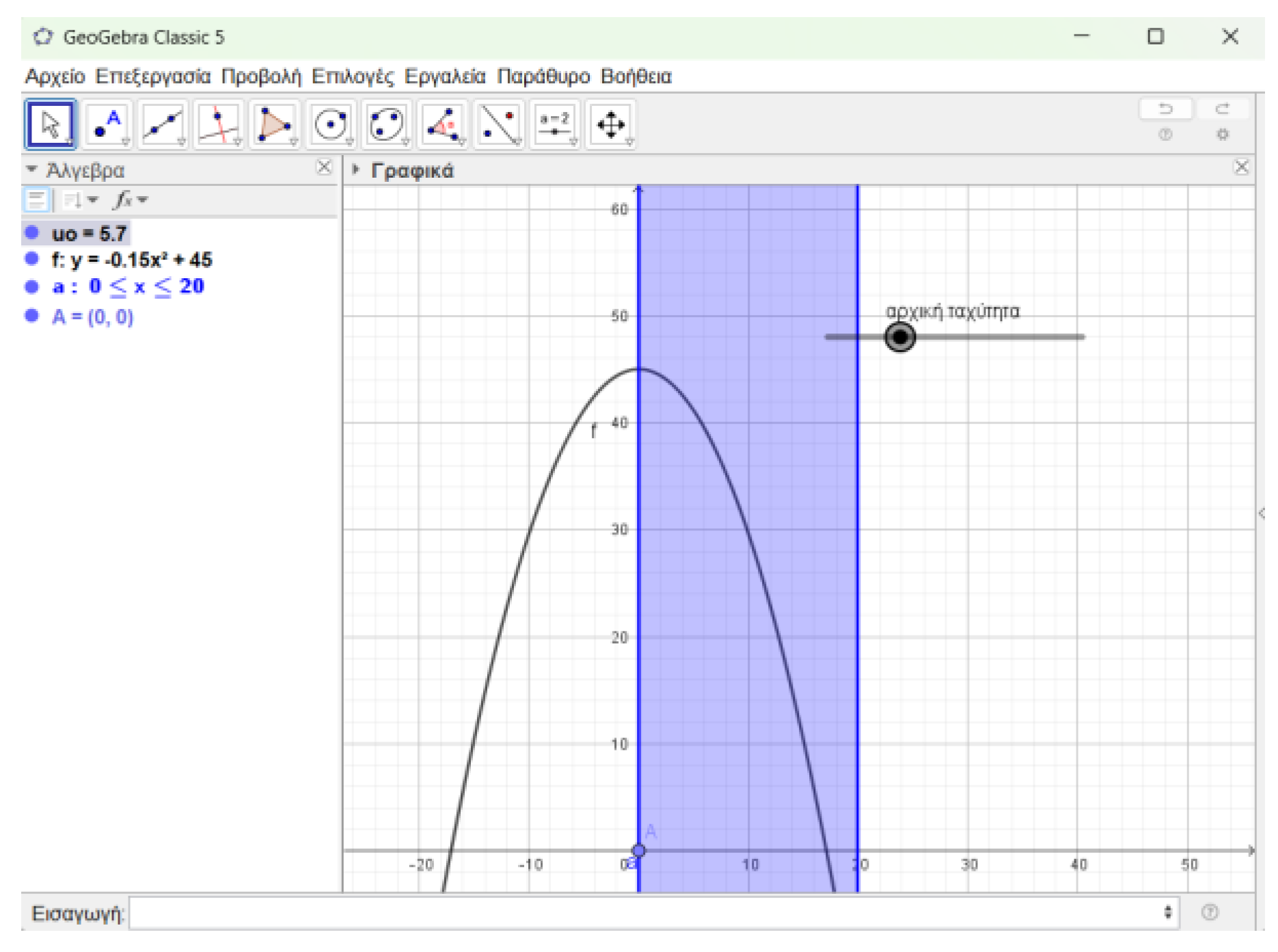Click the Undo button
This screenshot has height=952, width=1278.
(x=1165, y=109)
